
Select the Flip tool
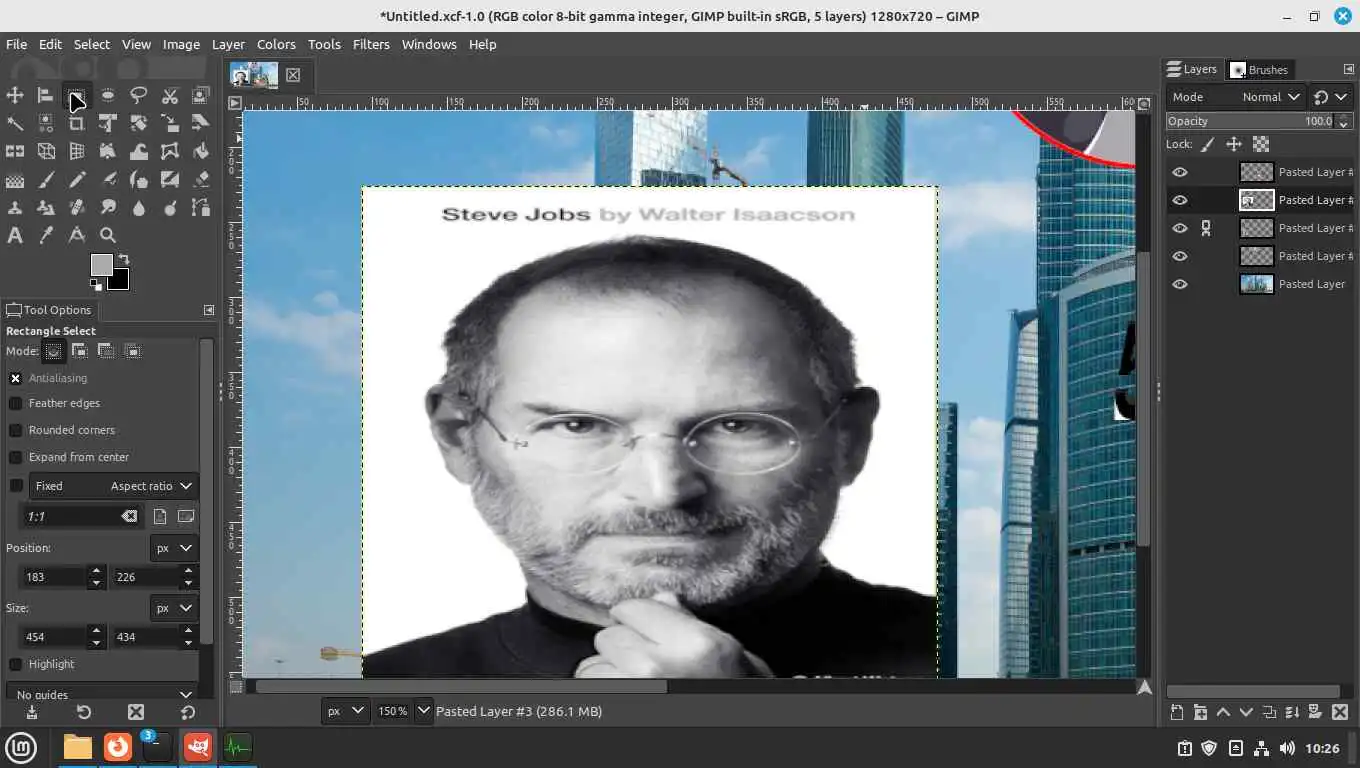(15, 151)
